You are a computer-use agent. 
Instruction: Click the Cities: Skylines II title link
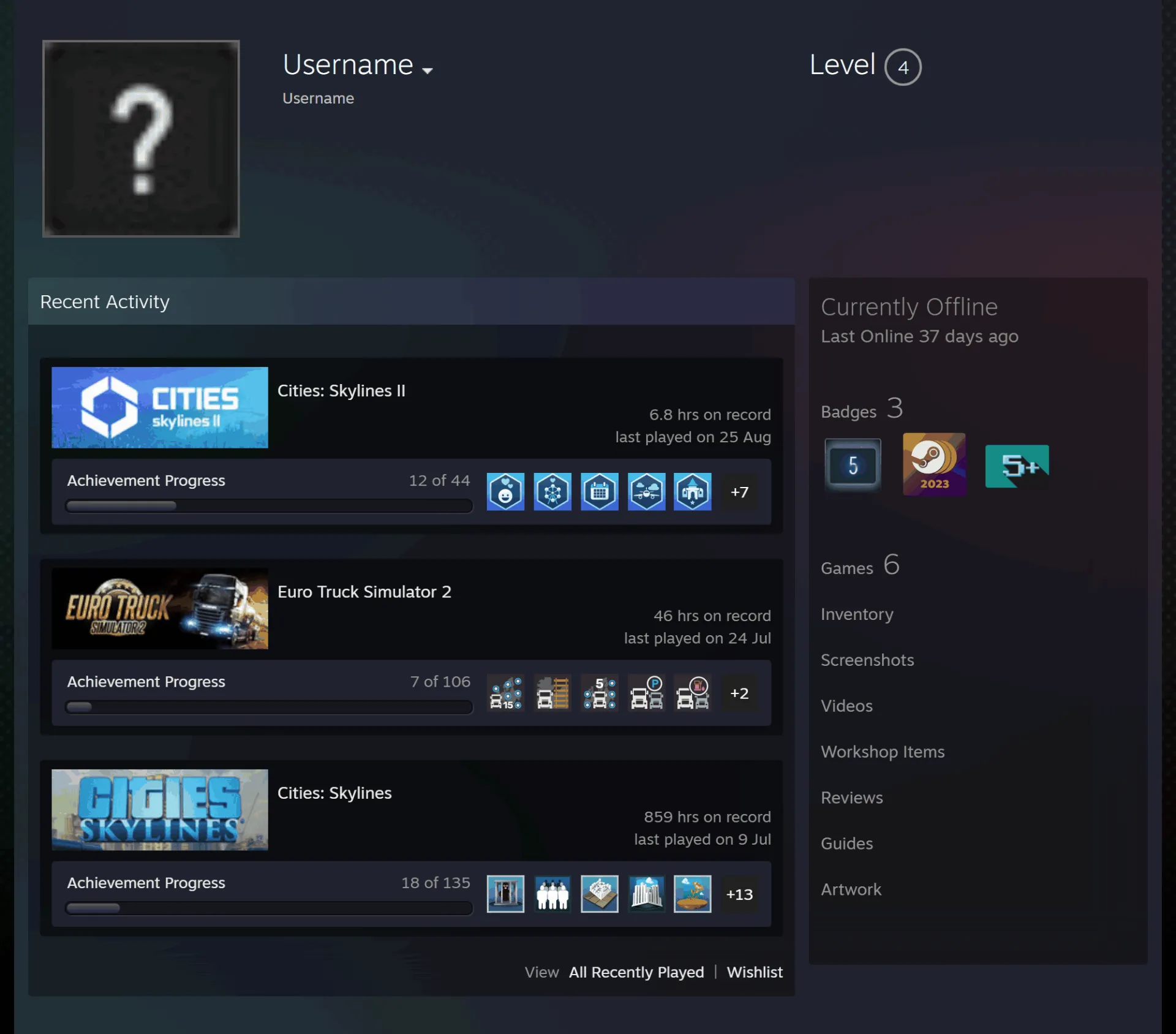pyautogui.click(x=341, y=391)
